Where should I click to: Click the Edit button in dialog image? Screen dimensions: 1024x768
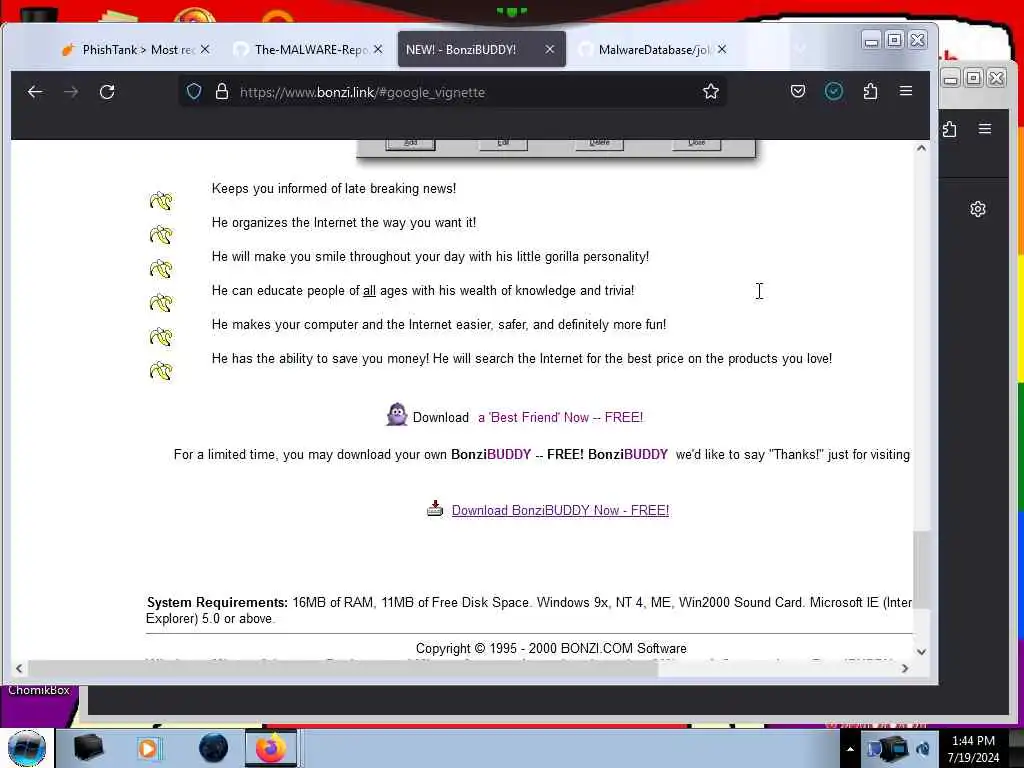click(503, 143)
